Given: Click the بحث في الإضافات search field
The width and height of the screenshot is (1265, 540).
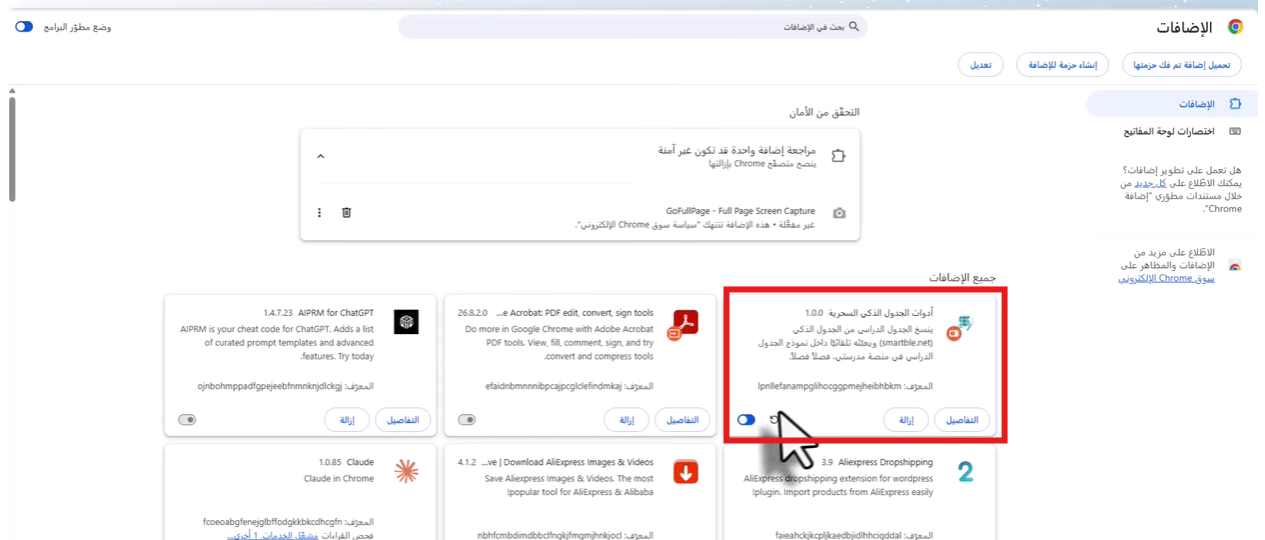Looking at the screenshot, I should tap(632, 27).
